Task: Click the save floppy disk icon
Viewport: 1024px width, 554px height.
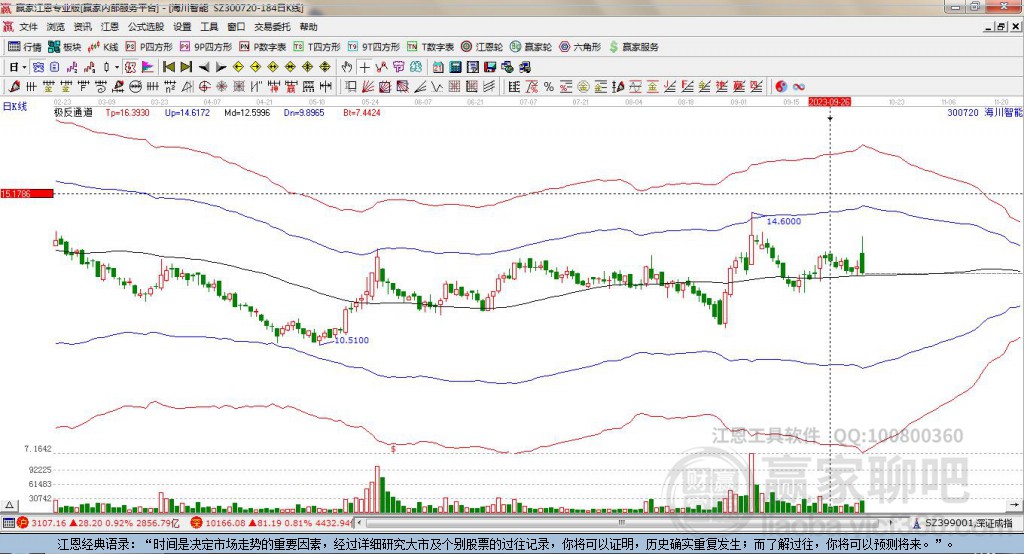Action: tap(490, 67)
